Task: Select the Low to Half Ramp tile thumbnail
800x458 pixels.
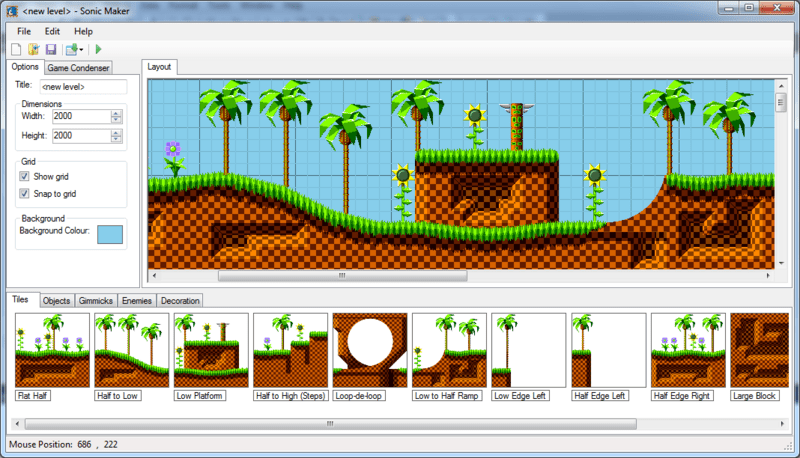Action: 449,350
